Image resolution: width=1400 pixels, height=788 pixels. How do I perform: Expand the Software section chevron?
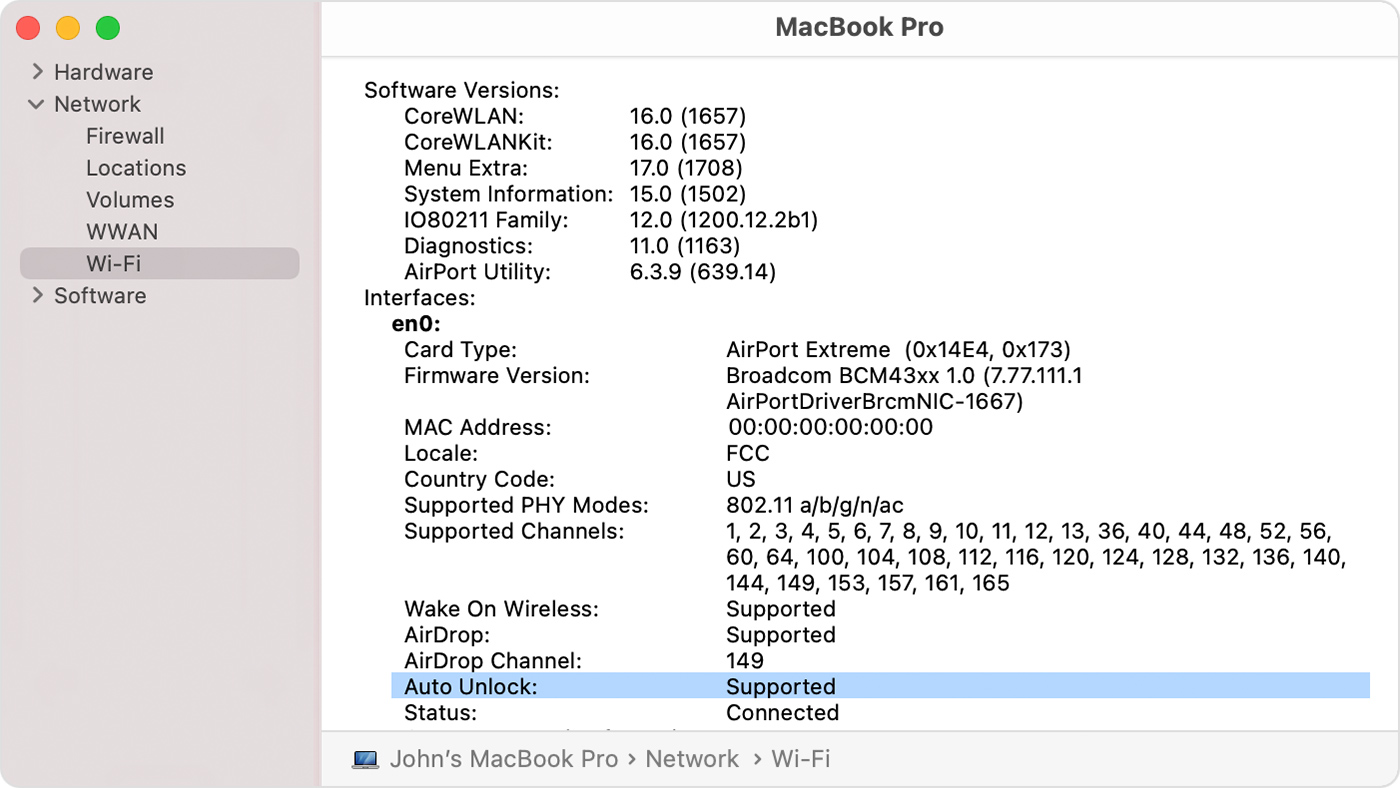37,296
